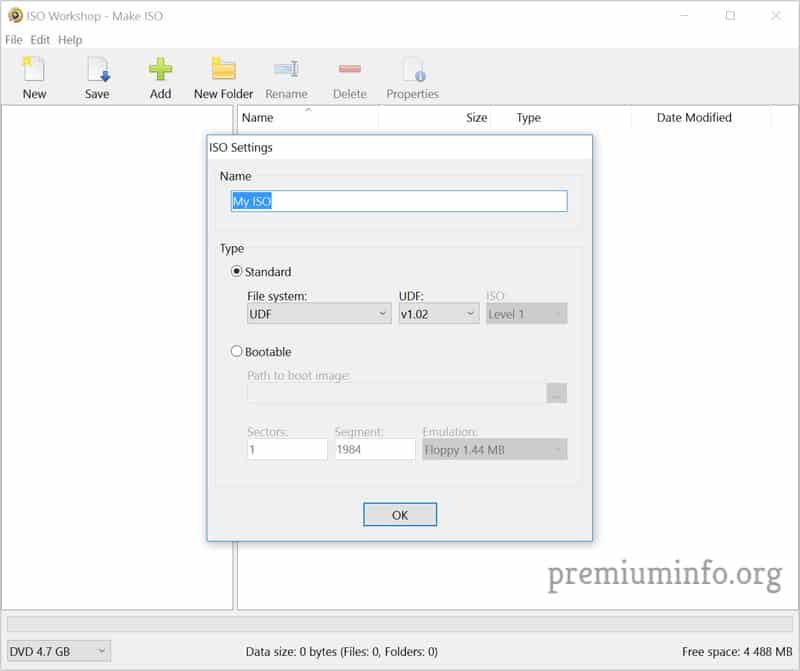Open the Properties toolbar icon
800x671 pixels.
(412, 71)
